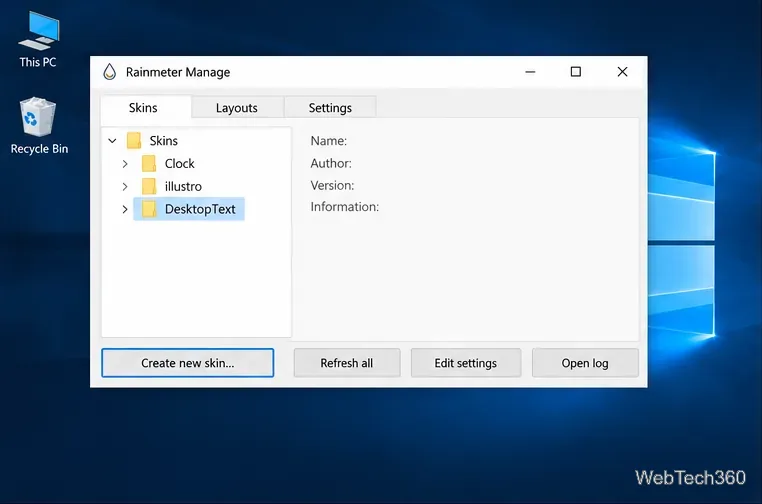Screen dimensions: 762x504
Task: Open This PC desktop icon
Action: [x=38, y=39]
